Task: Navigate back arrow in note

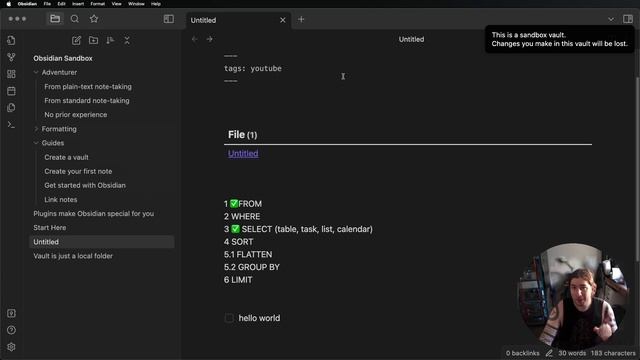Action: [195, 39]
